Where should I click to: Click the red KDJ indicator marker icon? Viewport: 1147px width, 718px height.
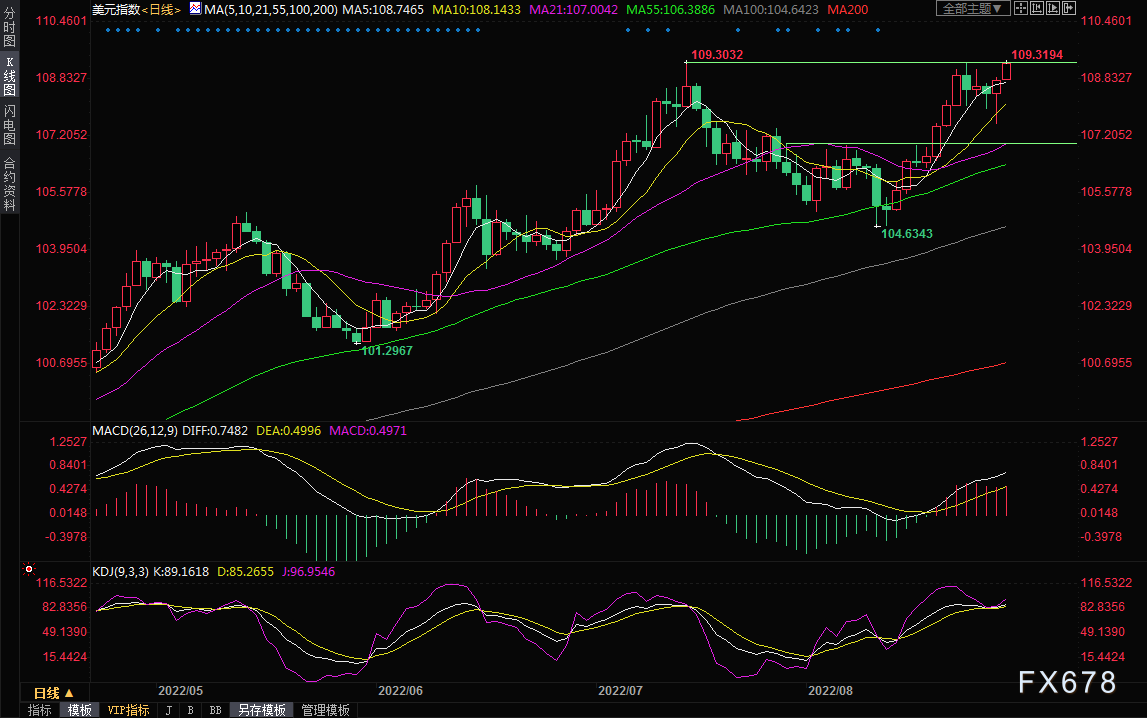(x=29, y=569)
